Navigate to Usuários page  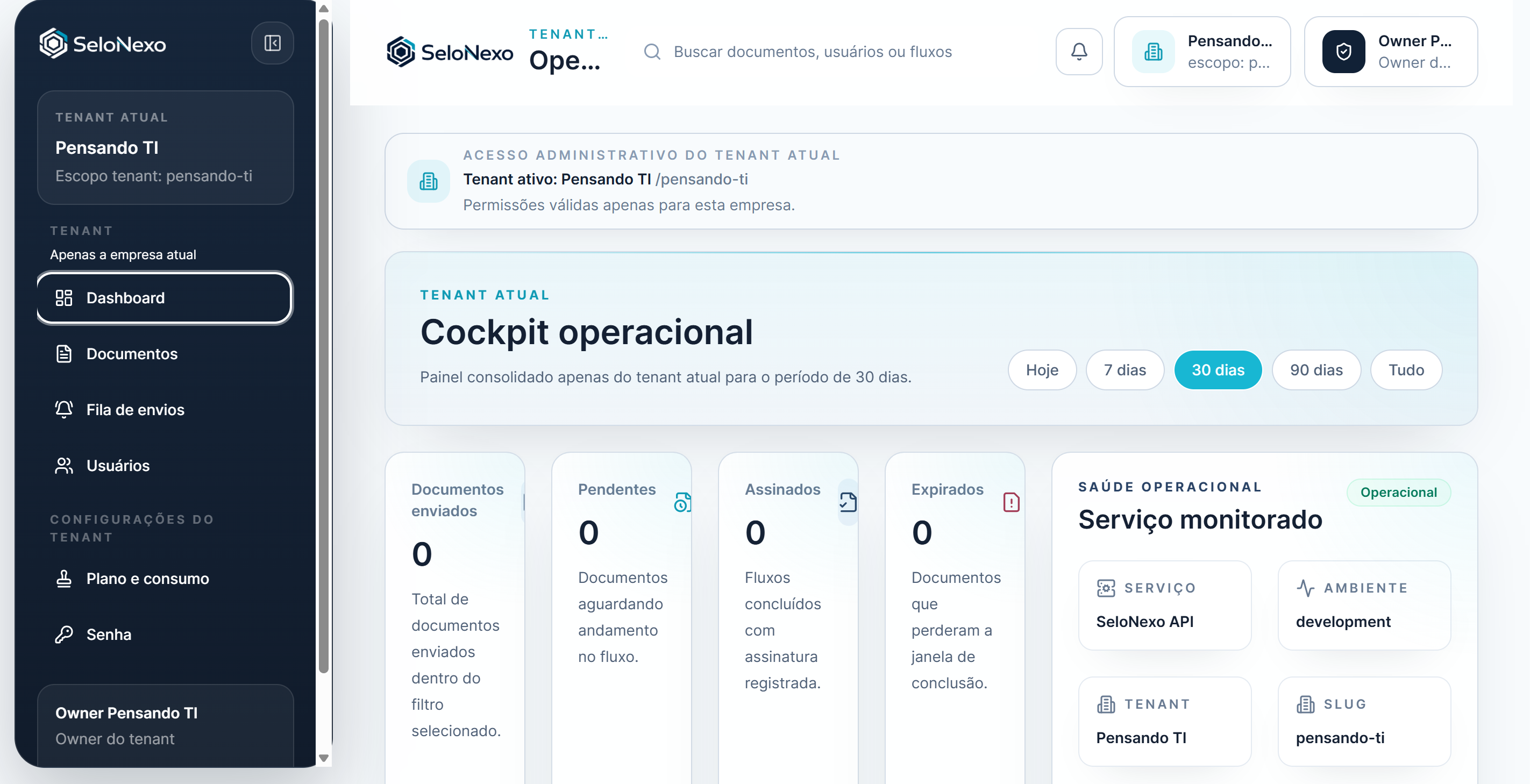(165, 465)
